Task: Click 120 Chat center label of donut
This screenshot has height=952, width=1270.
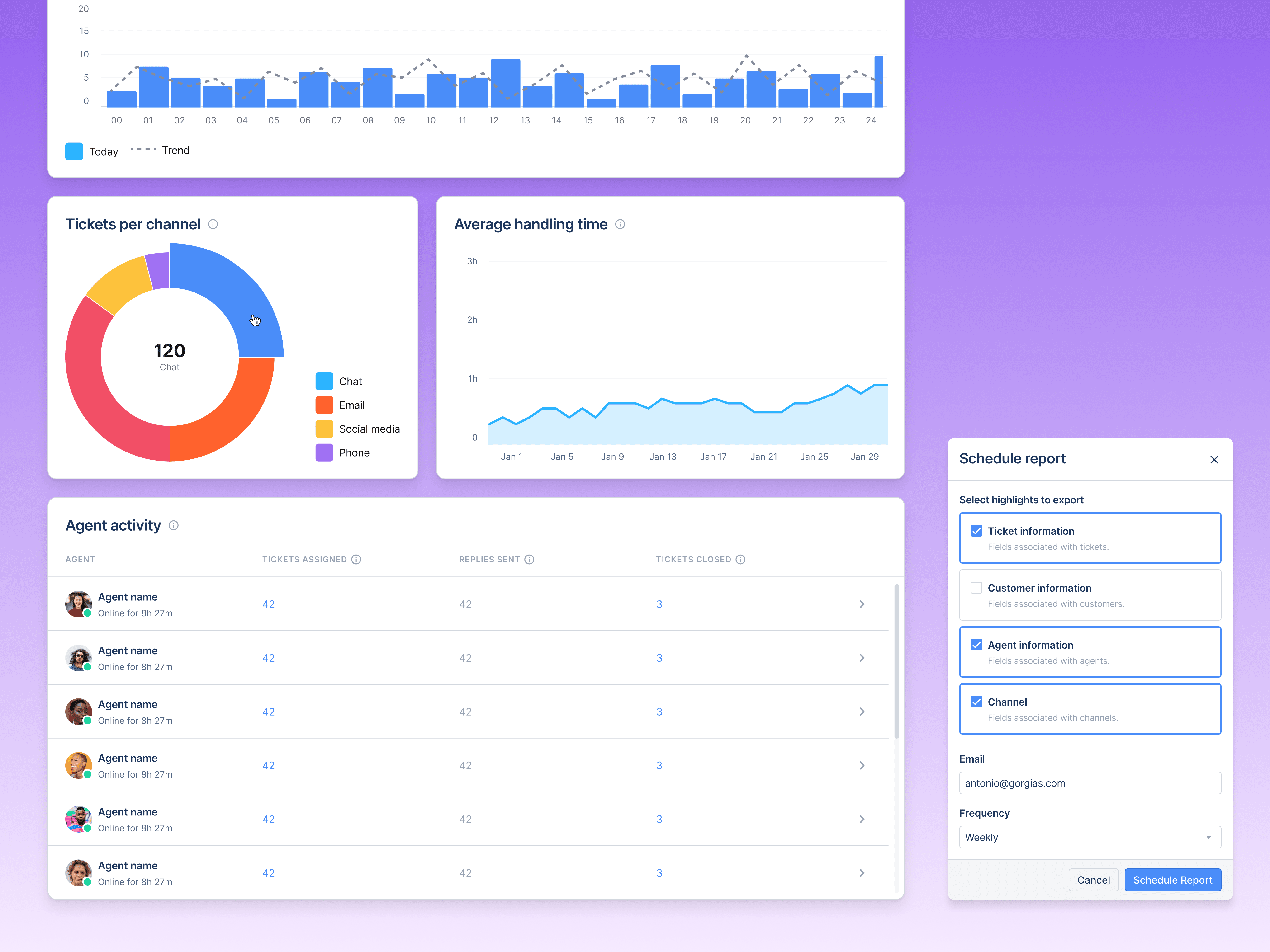Action: coord(169,356)
